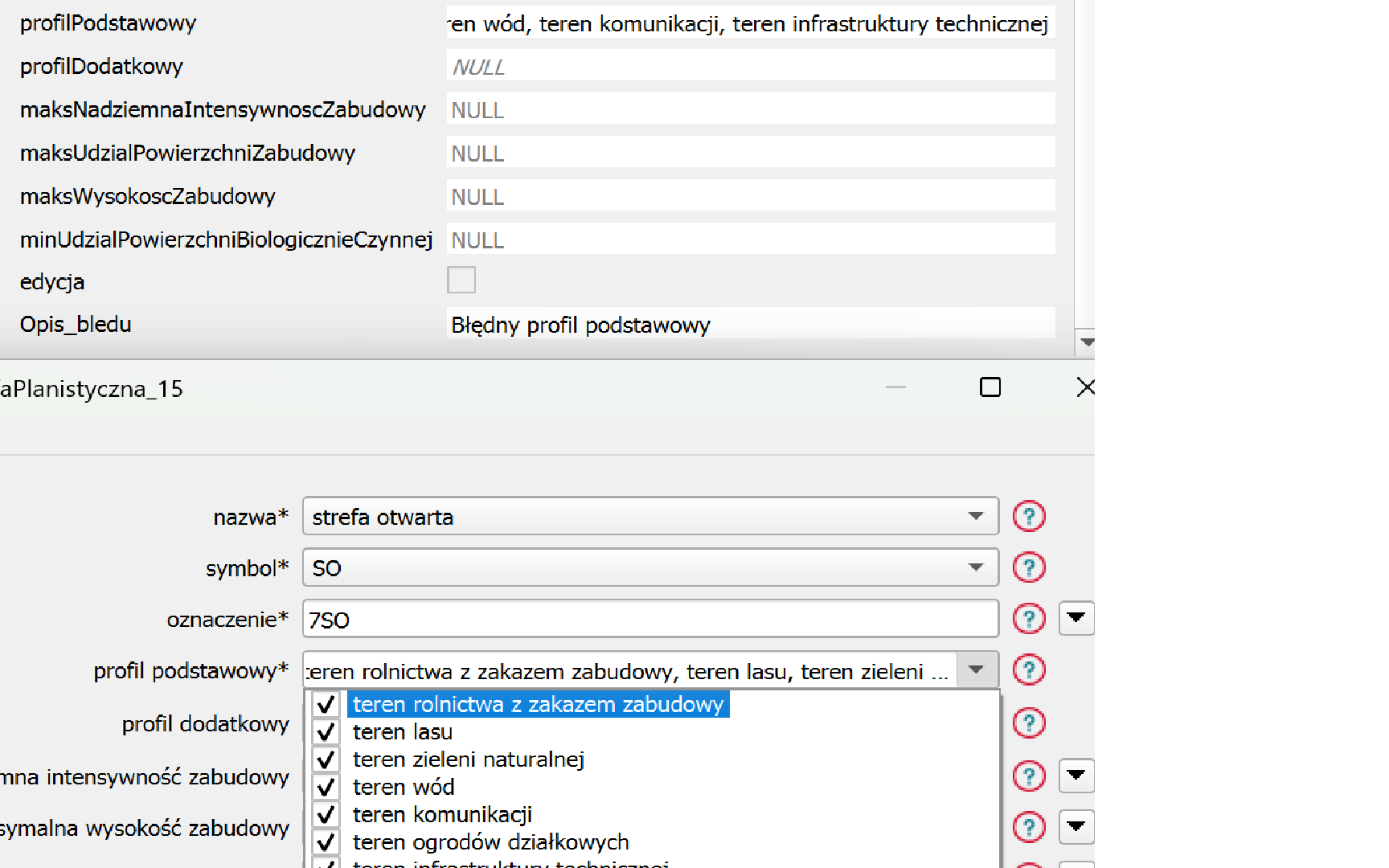Click help icon for profil dodatkowy
Viewport: 1389px width, 868px height.
[x=1028, y=723]
